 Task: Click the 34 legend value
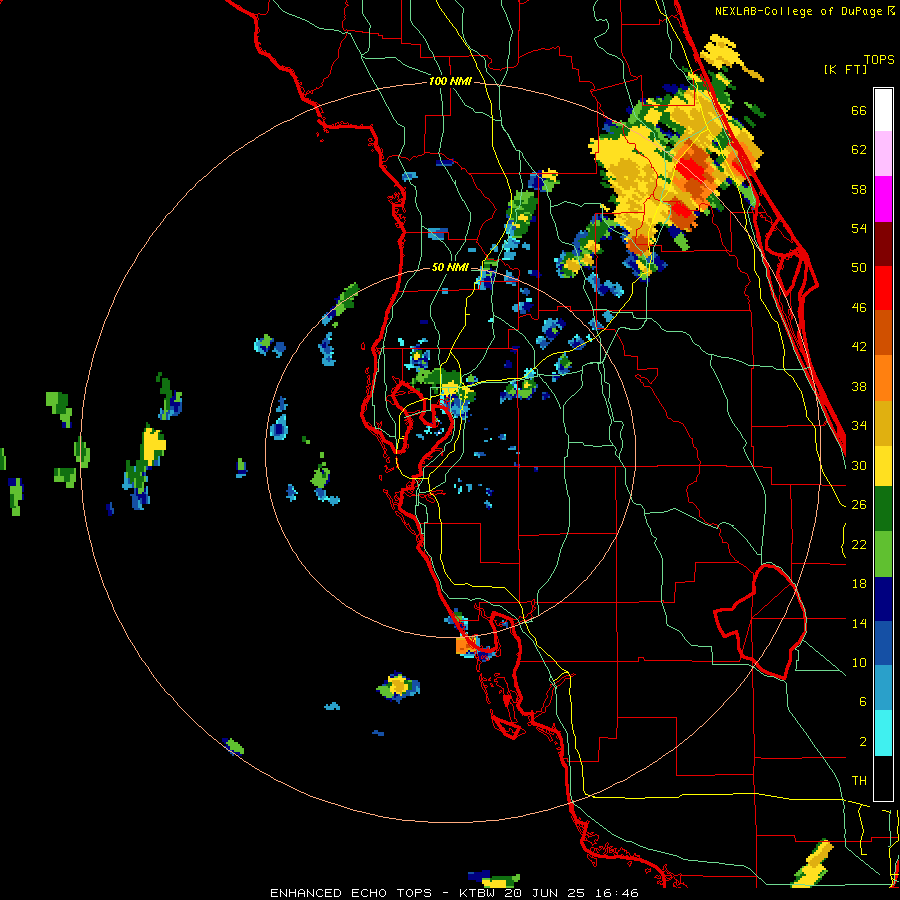click(859, 426)
